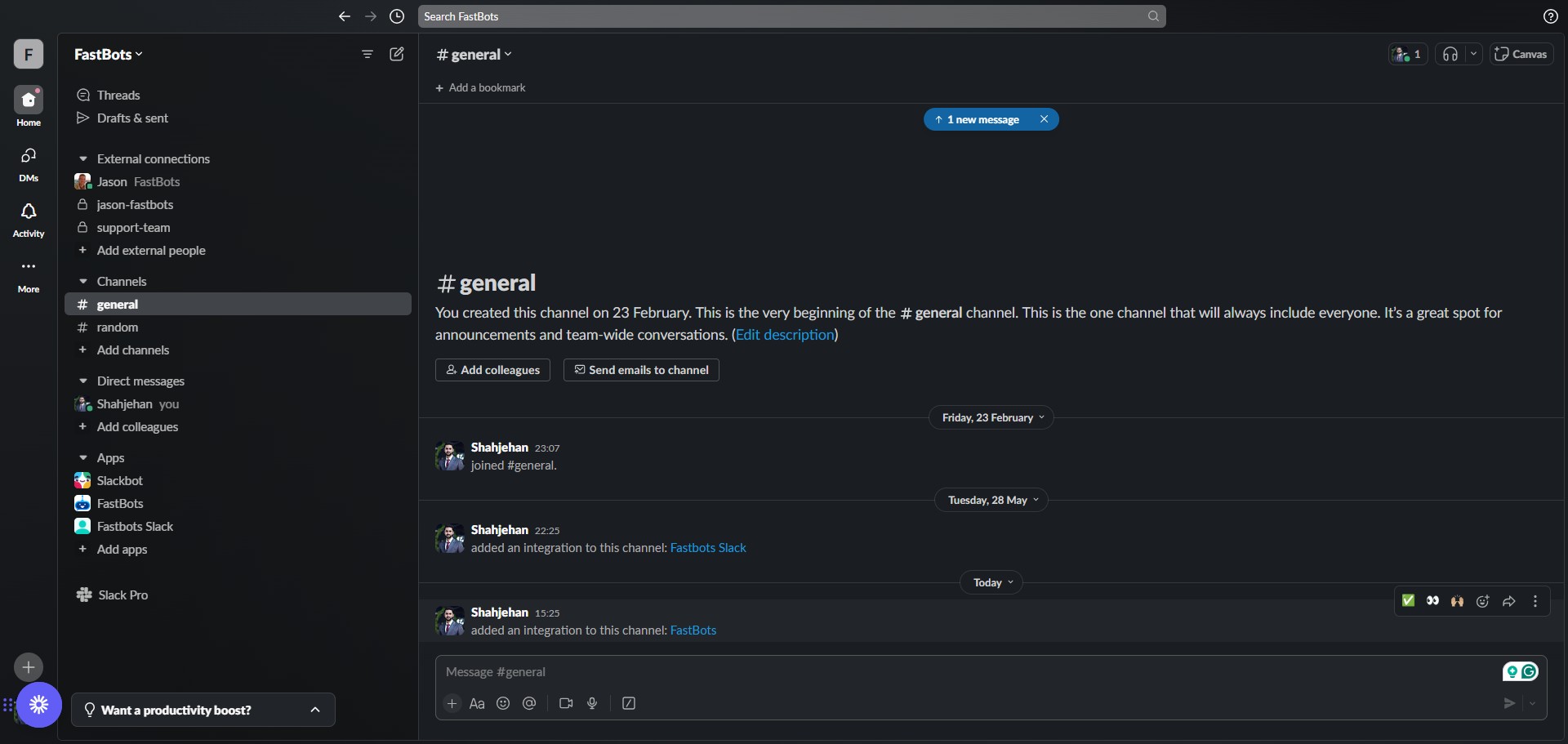Switch to DMs tab
Image resolution: width=1568 pixels, height=744 pixels.
29,163
